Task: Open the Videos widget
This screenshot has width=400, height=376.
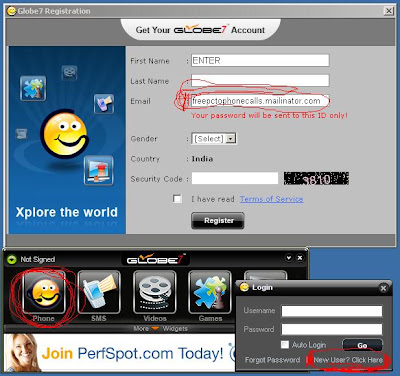Action: coord(155,293)
